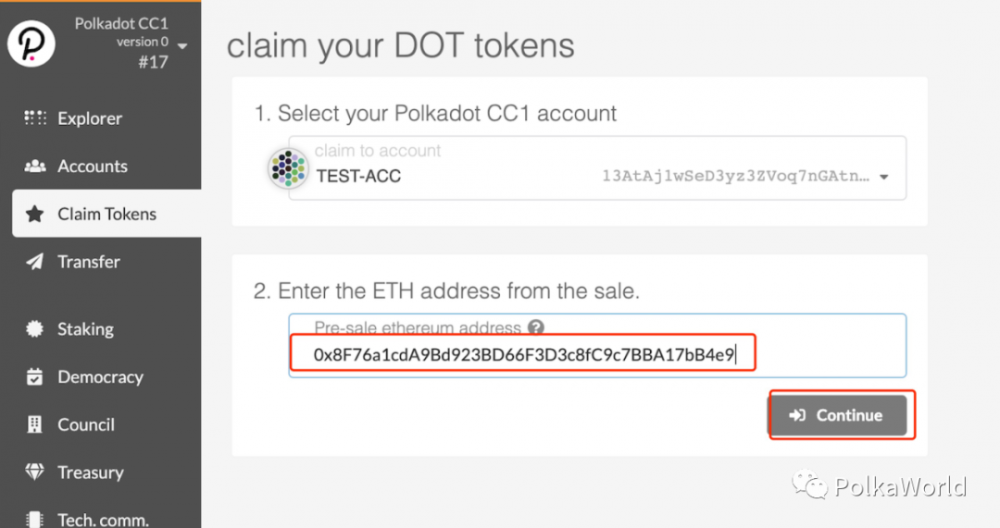Viewport: 1000px width, 528px height.
Task: Click the TEST-ACC account identicon
Action: (x=288, y=168)
